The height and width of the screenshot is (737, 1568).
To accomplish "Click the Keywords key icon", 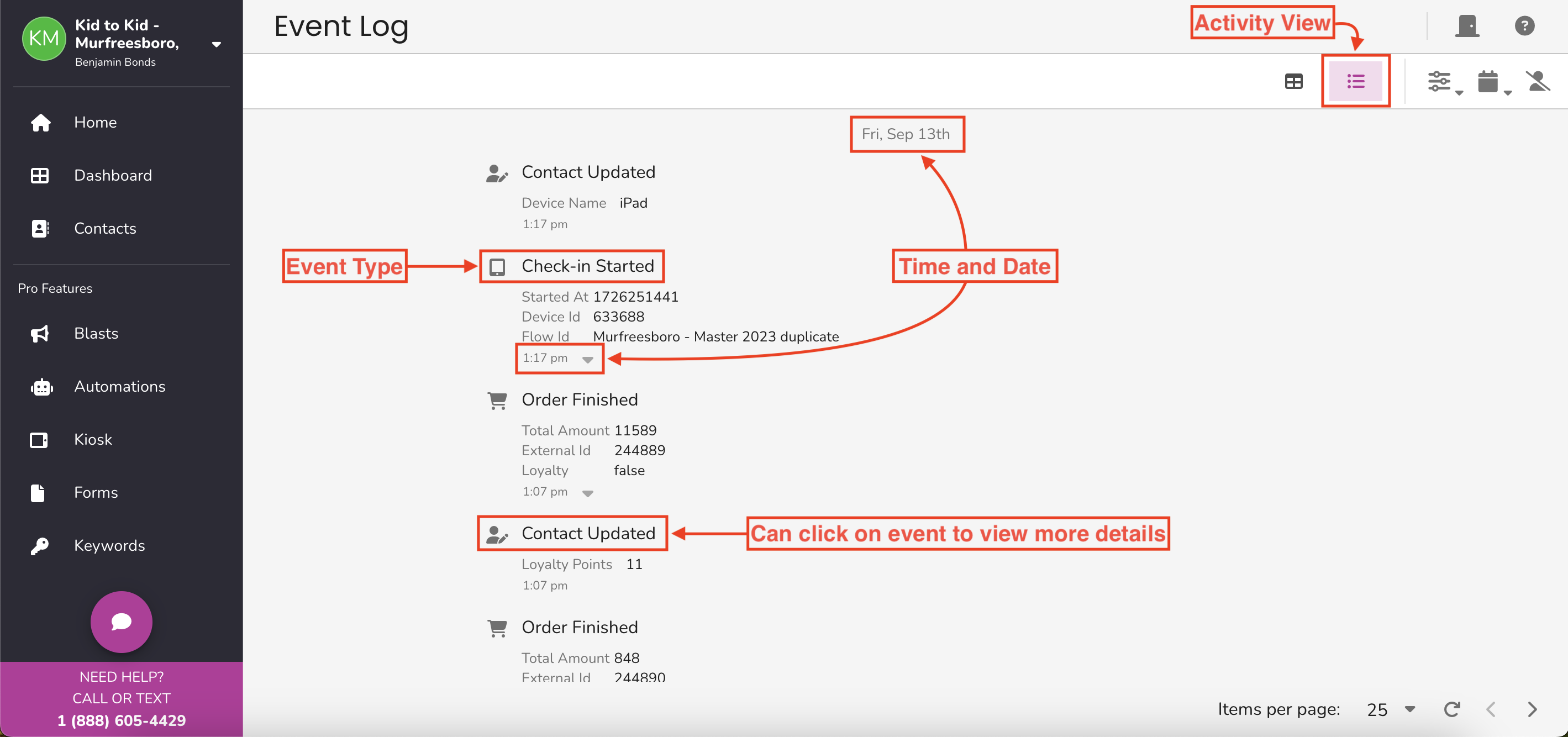I will click(x=40, y=545).
